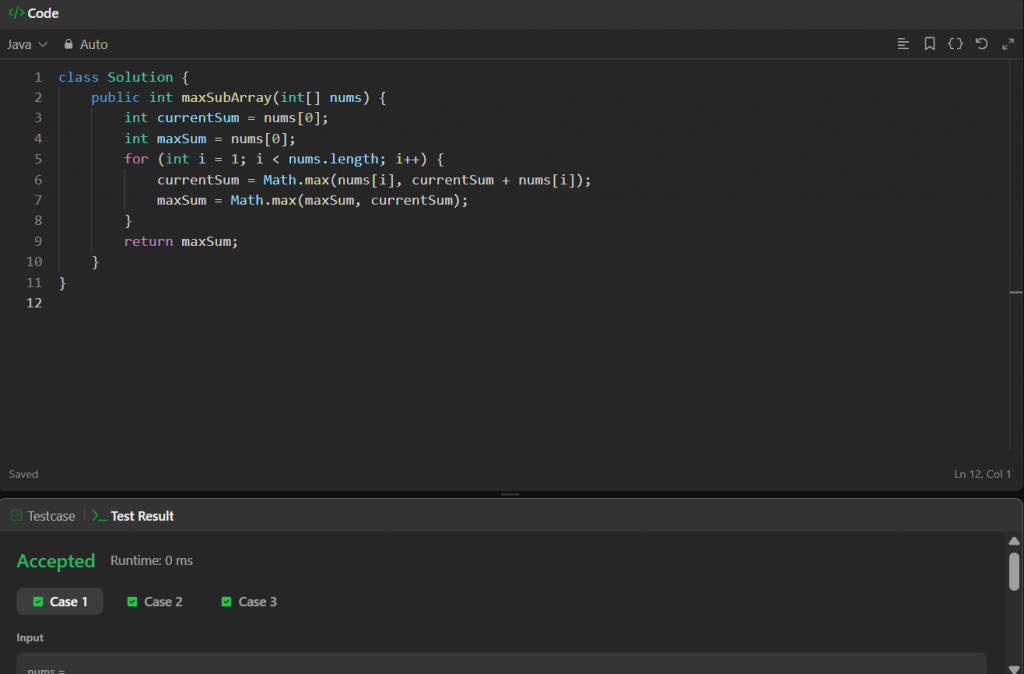
Task: Click the curly braces snippet icon
Action: pyautogui.click(x=955, y=44)
